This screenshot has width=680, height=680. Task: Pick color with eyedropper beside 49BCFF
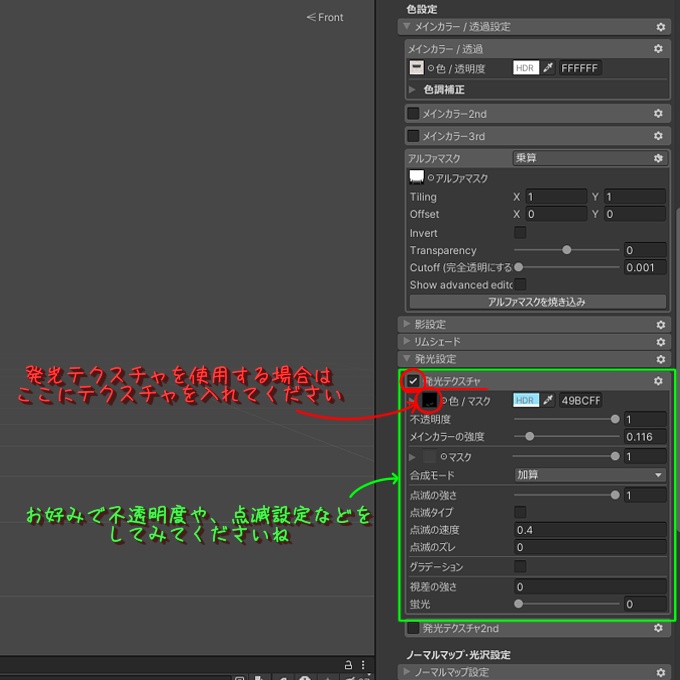click(548, 400)
